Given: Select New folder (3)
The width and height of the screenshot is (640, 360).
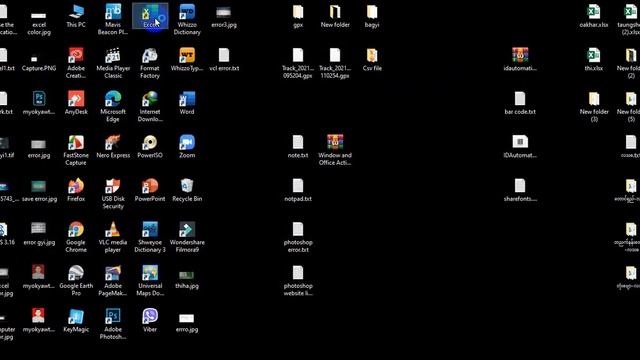Looking at the screenshot, I should click(594, 107).
